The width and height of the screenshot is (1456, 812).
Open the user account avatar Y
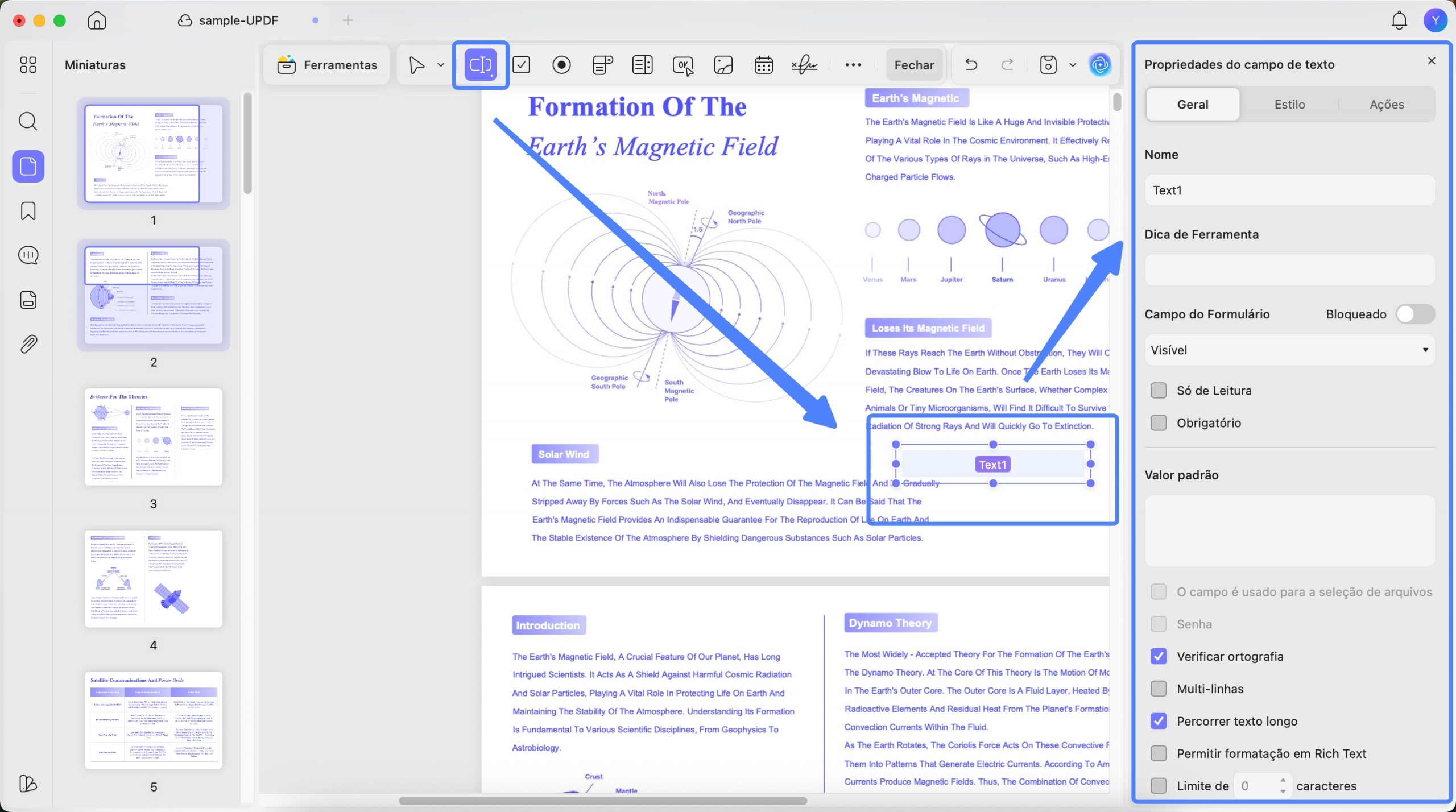coord(1435,20)
